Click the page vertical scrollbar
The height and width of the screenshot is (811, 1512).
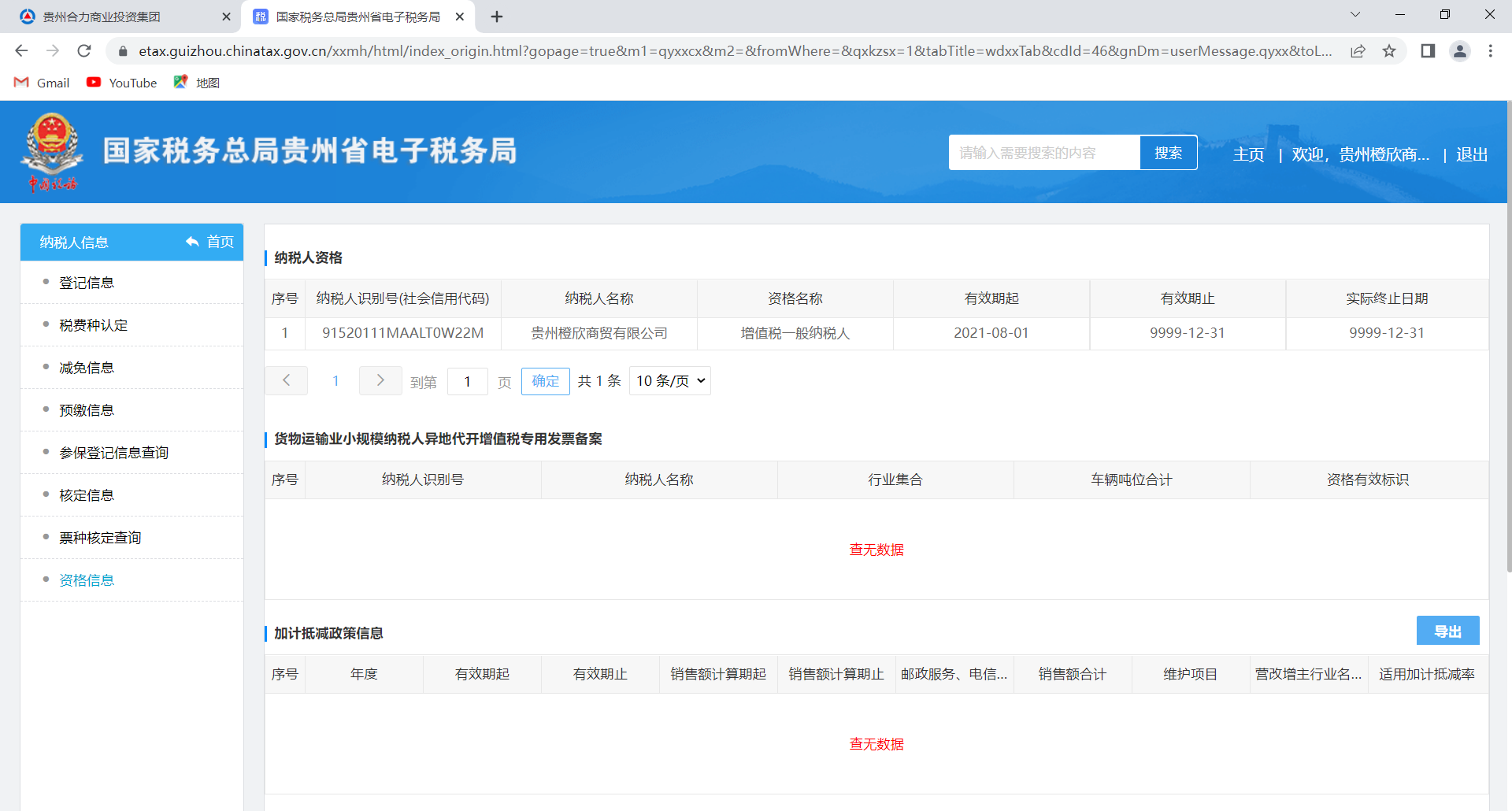coord(1507,339)
